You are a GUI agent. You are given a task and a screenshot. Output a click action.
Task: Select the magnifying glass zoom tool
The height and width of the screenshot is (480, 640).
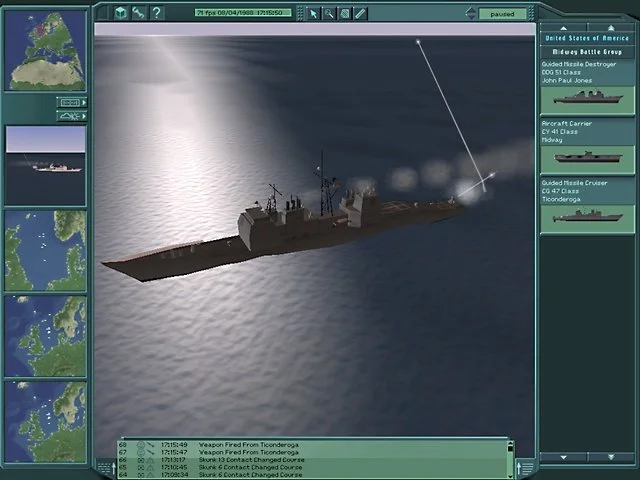click(x=329, y=13)
